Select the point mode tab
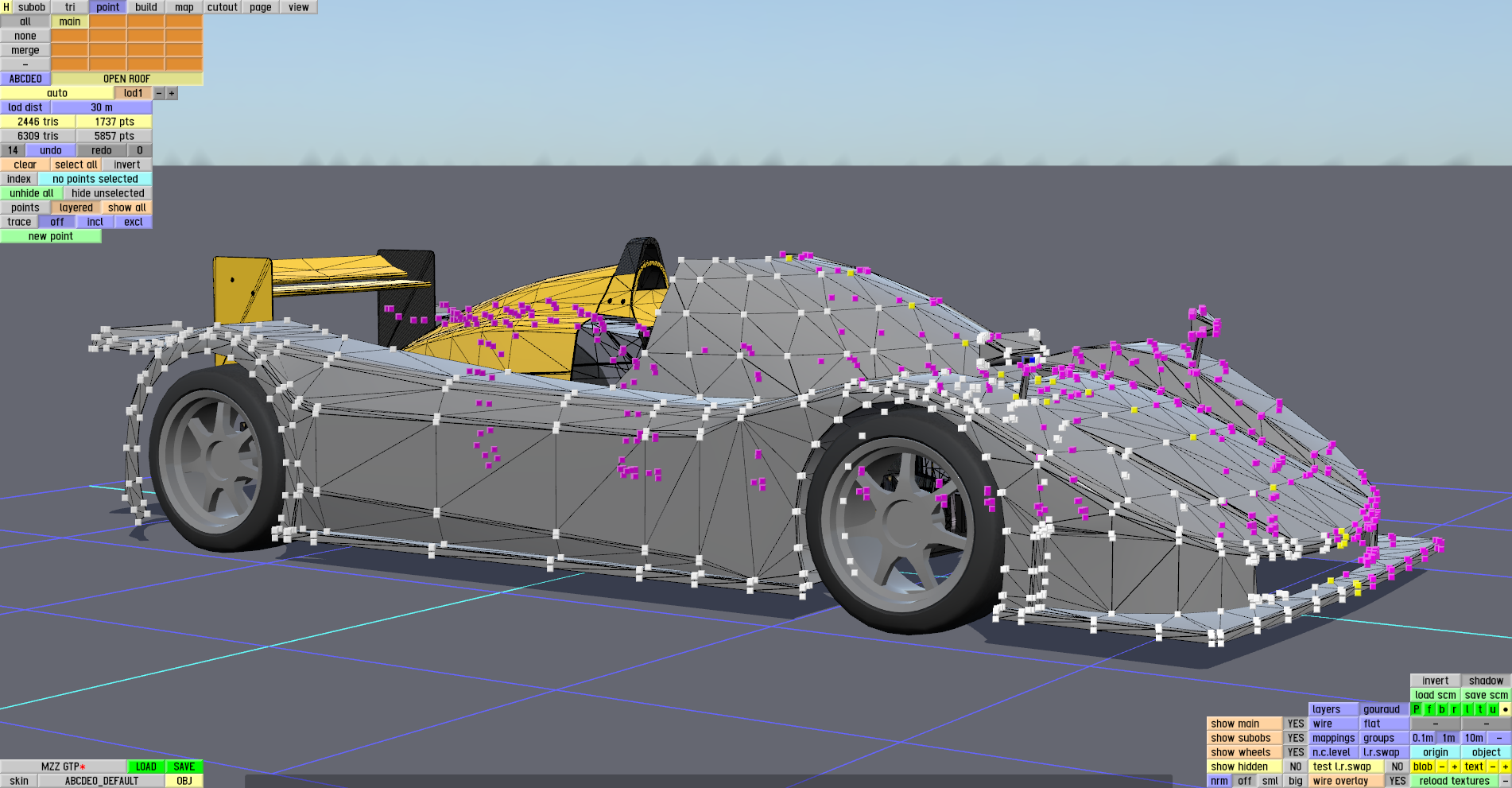This screenshot has width=1512, height=788. (x=108, y=7)
